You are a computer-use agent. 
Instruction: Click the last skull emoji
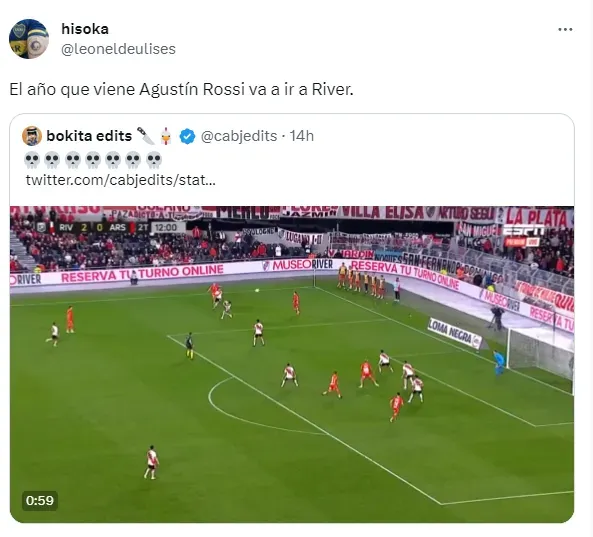[154, 160]
